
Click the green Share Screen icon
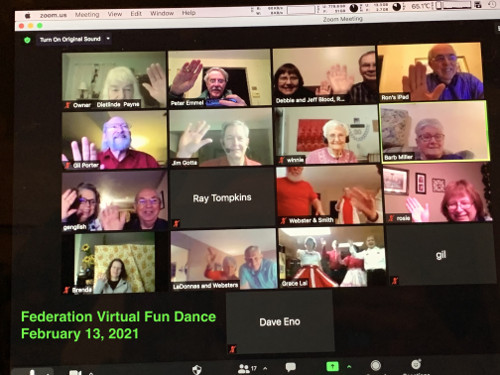[332, 366]
